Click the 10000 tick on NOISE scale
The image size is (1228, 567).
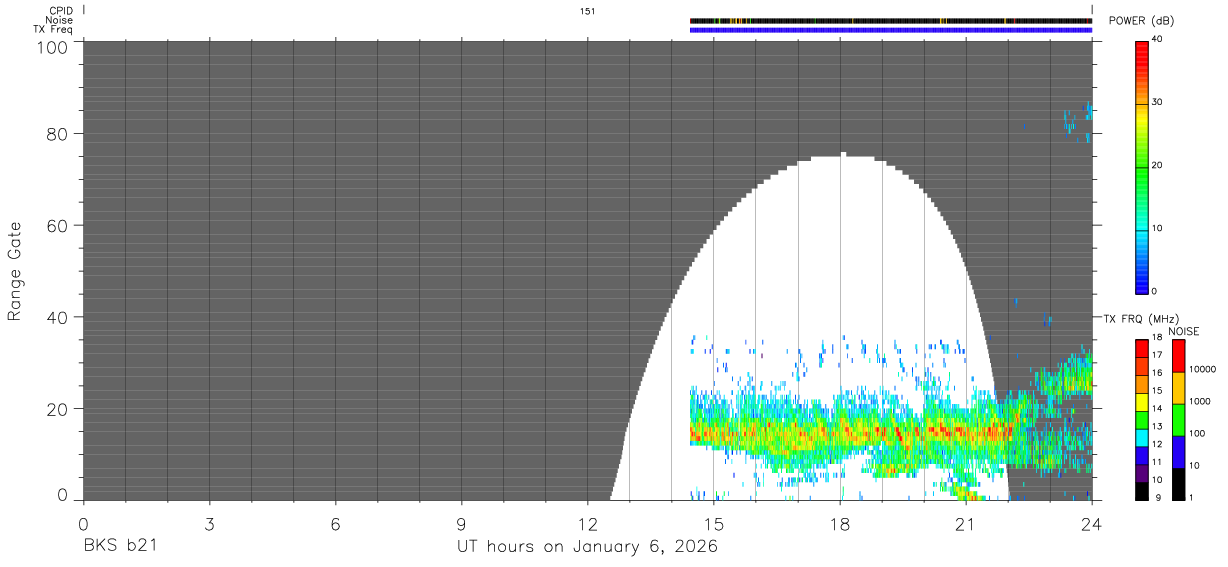click(x=1203, y=370)
